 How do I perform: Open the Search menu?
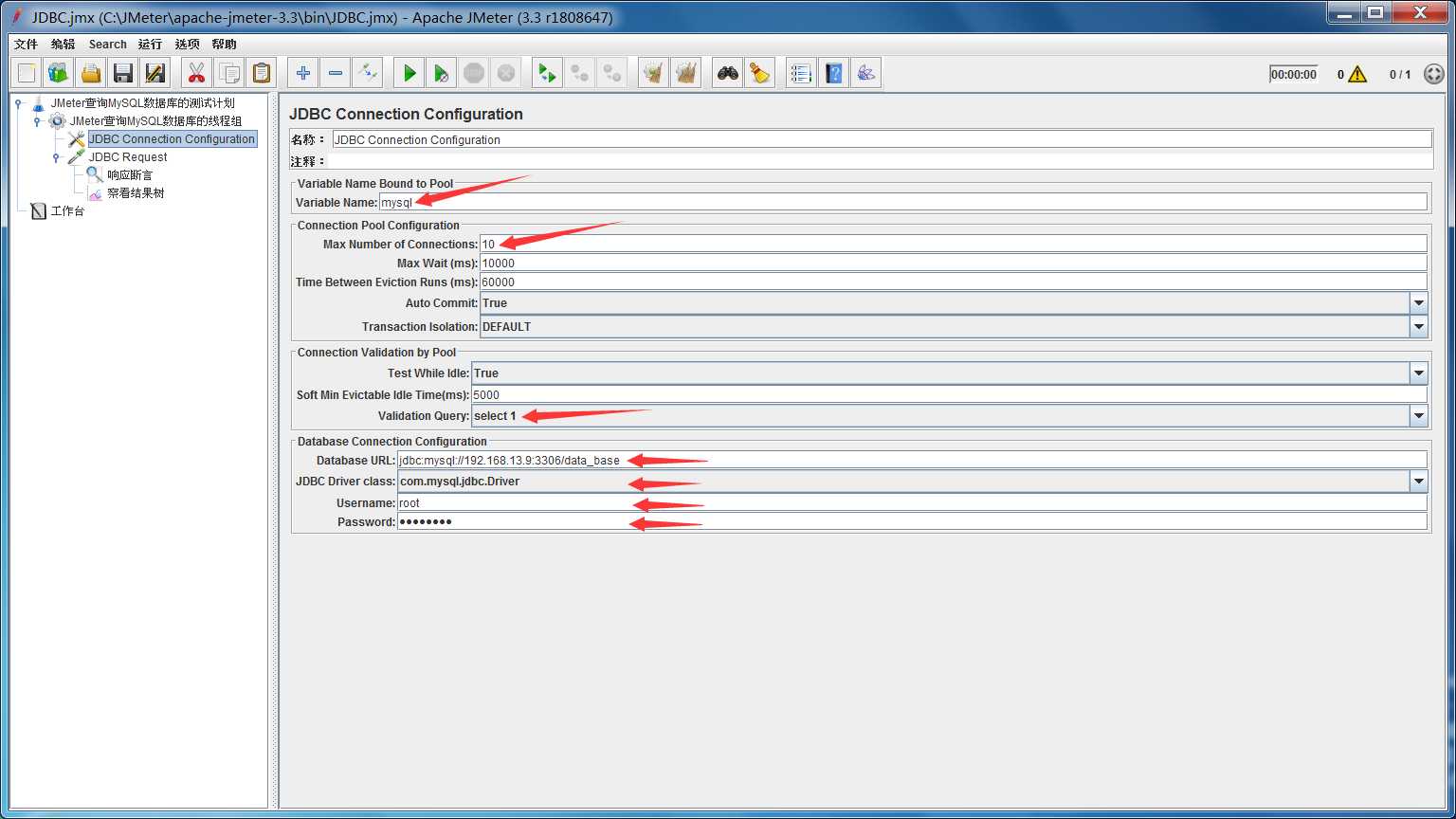tap(107, 45)
